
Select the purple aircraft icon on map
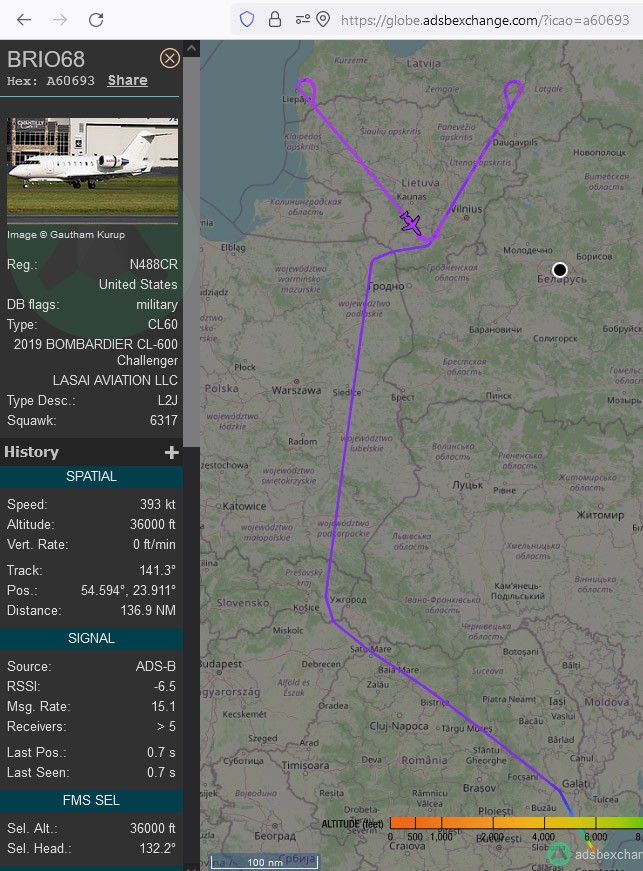pos(411,223)
